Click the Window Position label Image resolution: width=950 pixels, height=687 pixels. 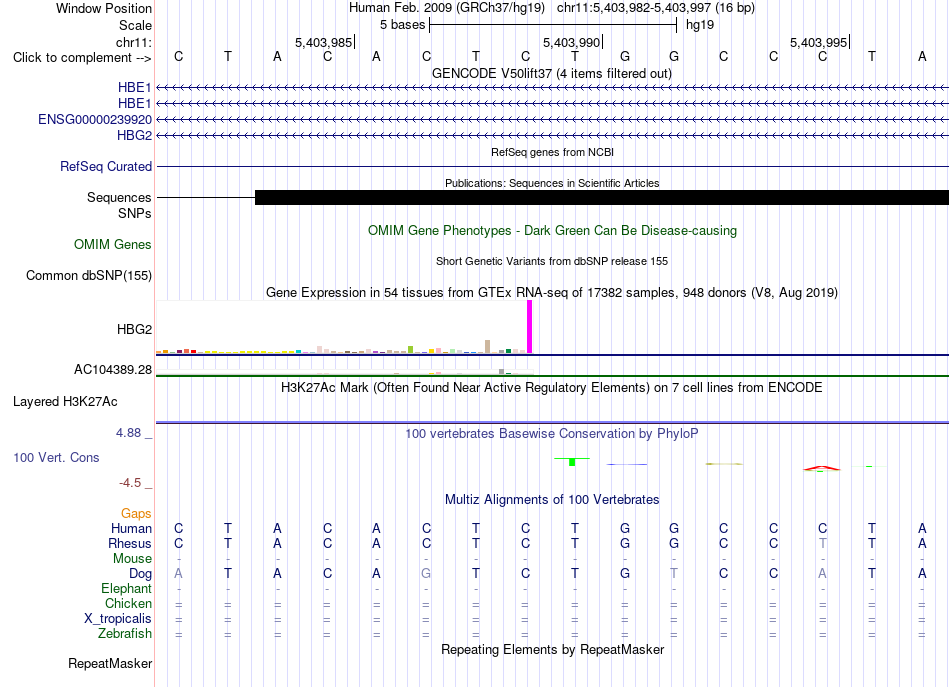click(104, 8)
